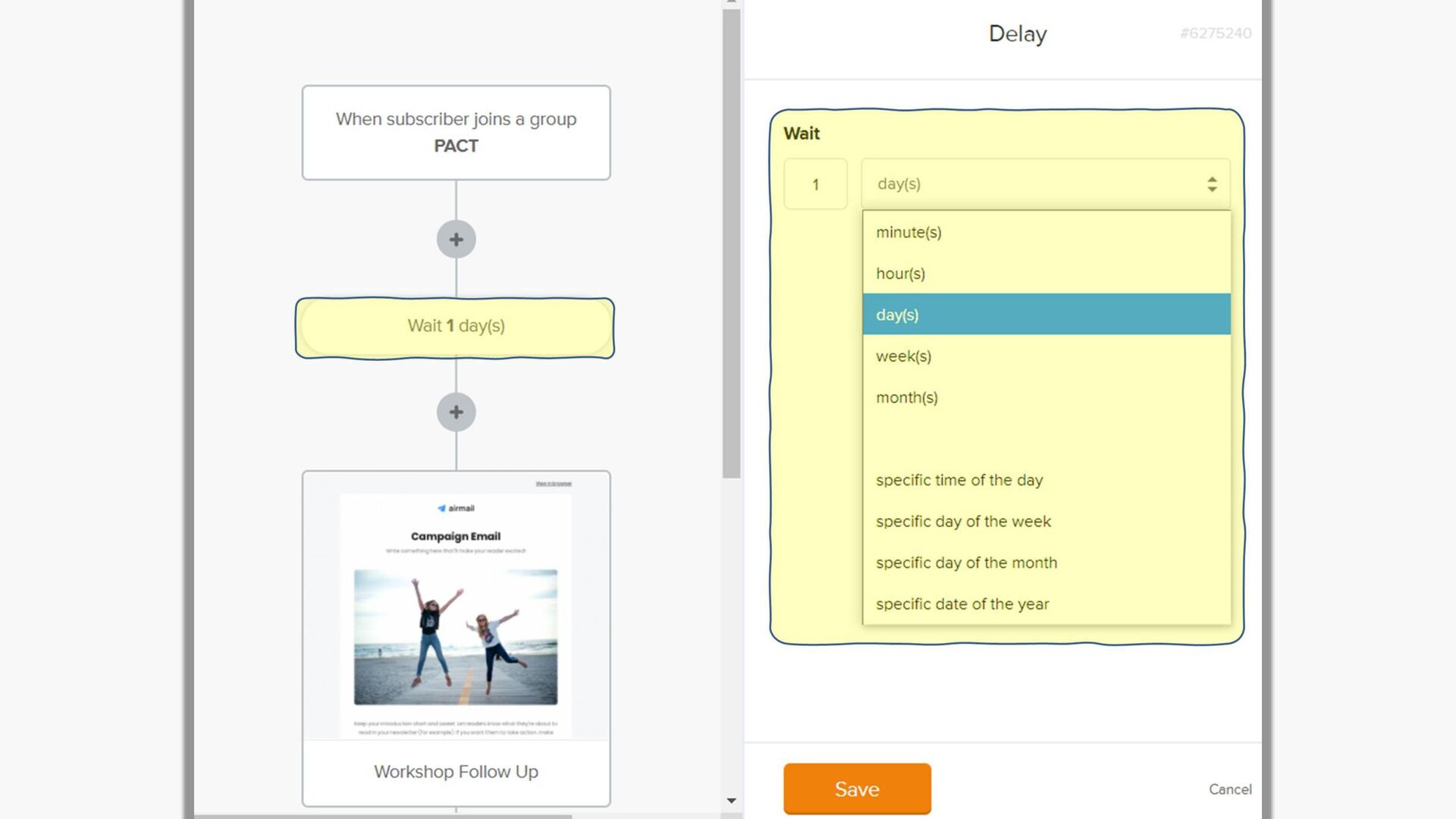Click the wait number input field

[815, 184]
